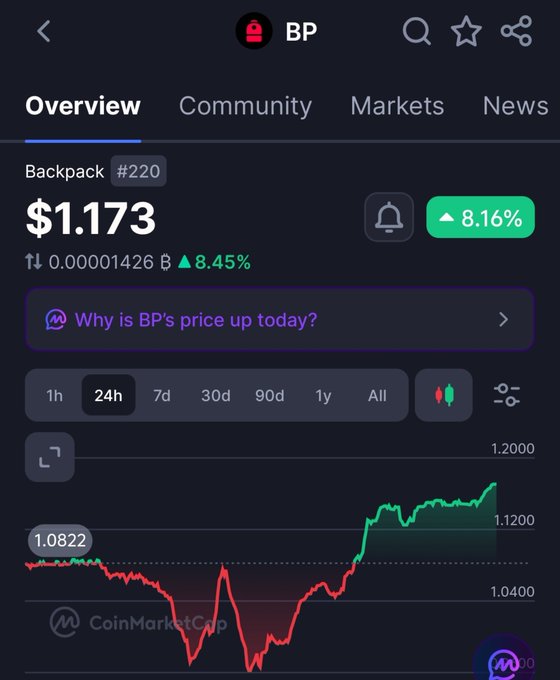This screenshot has width=560, height=680.
Task: Tap the green 8.16% change badge
Action: click(x=481, y=217)
